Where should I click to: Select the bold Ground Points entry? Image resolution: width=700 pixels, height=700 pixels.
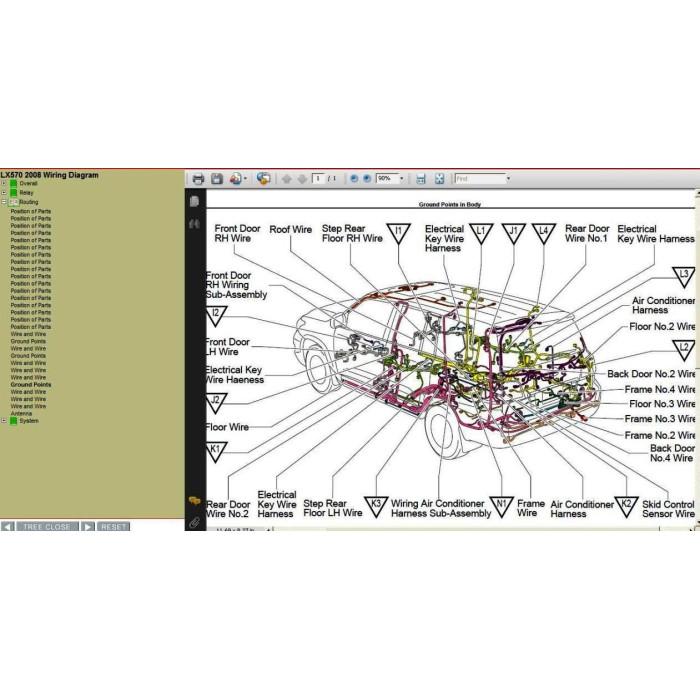tap(31, 384)
